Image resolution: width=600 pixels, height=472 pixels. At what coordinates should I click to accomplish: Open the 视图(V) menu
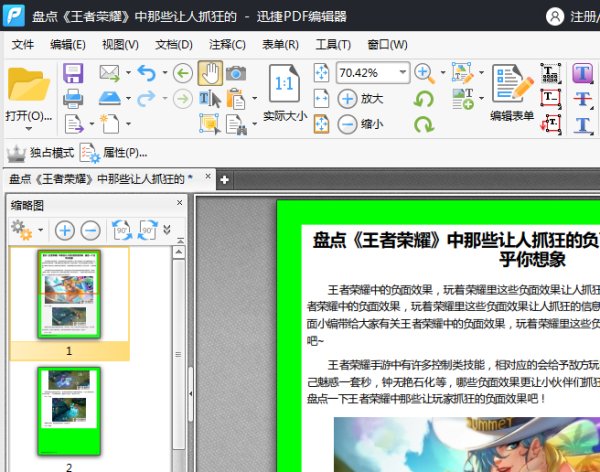click(120, 44)
